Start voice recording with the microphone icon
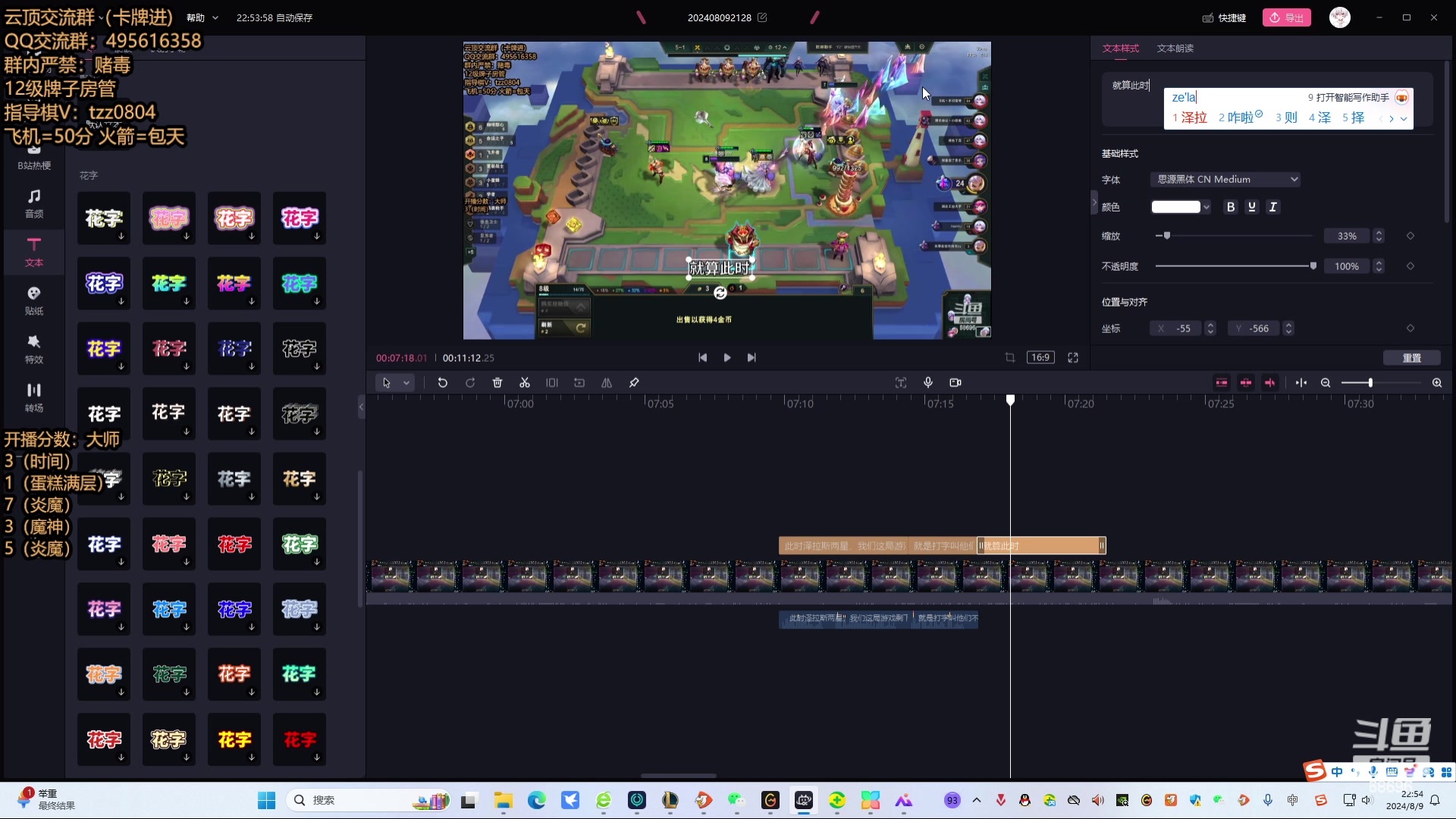 [x=928, y=383]
